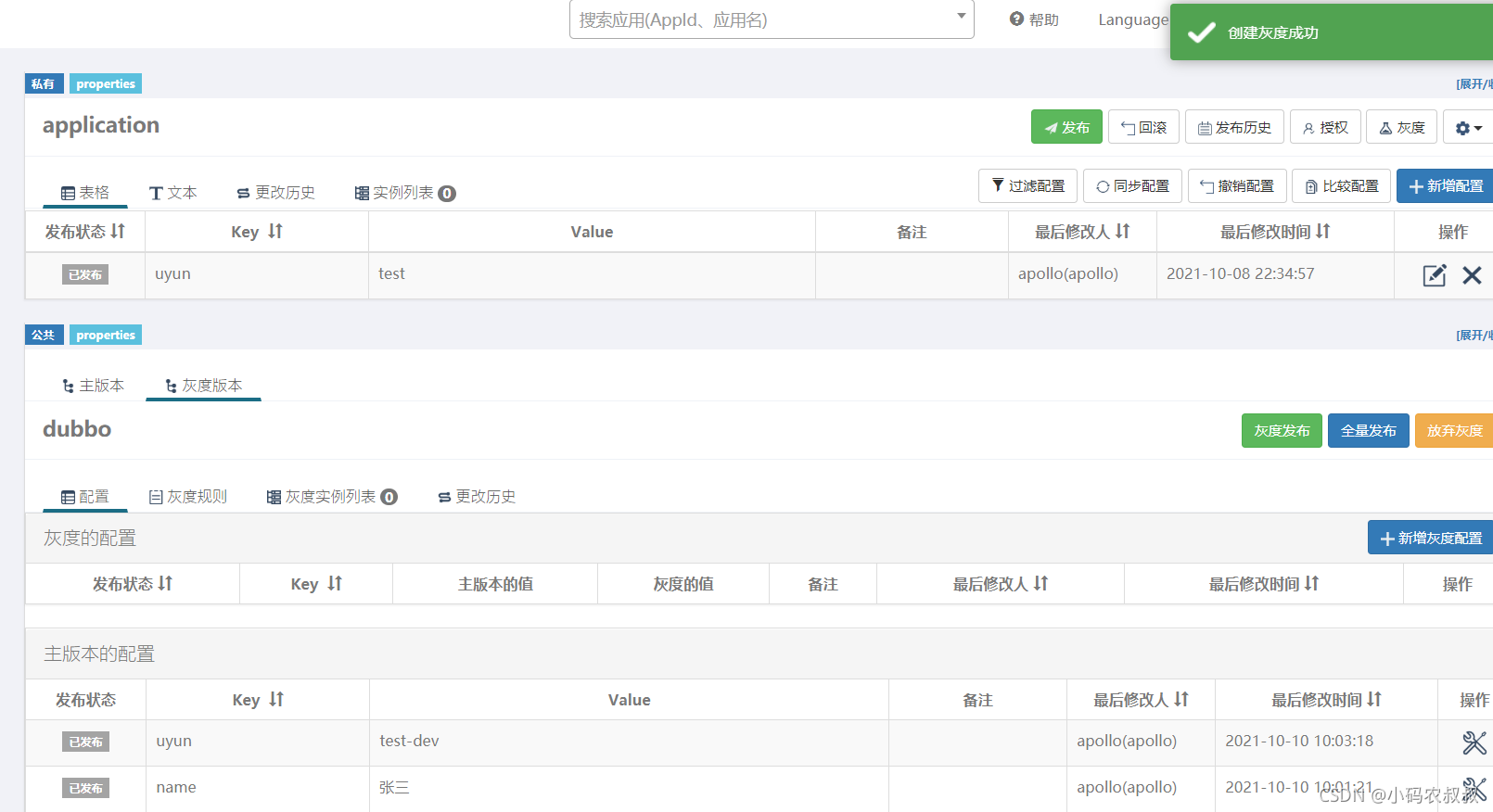Image resolution: width=1493 pixels, height=812 pixels.
Task: Click the application namespace title
Action: pyautogui.click(x=101, y=125)
